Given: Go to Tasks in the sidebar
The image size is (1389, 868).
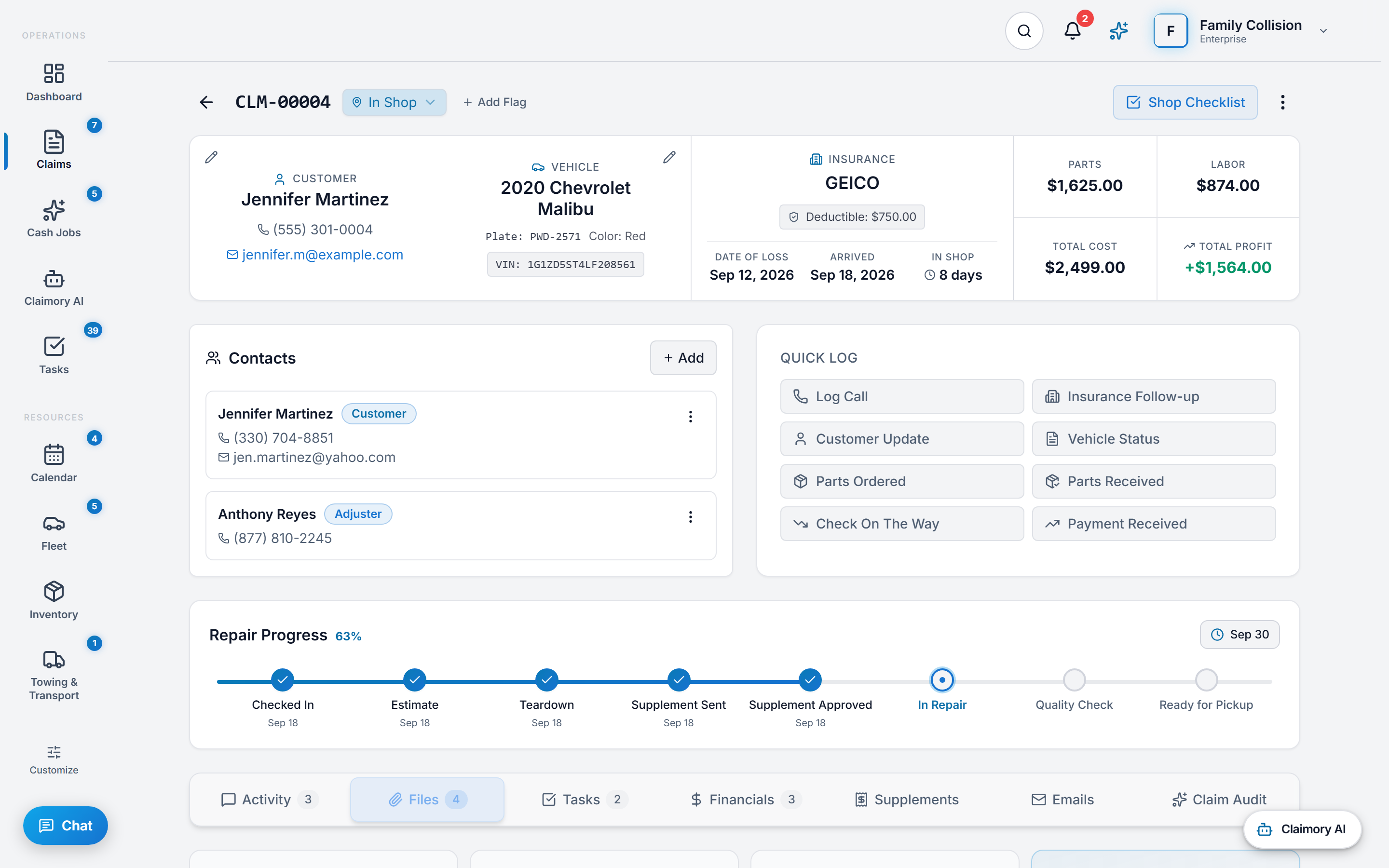Looking at the screenshot, I should (x=54, y=355).
